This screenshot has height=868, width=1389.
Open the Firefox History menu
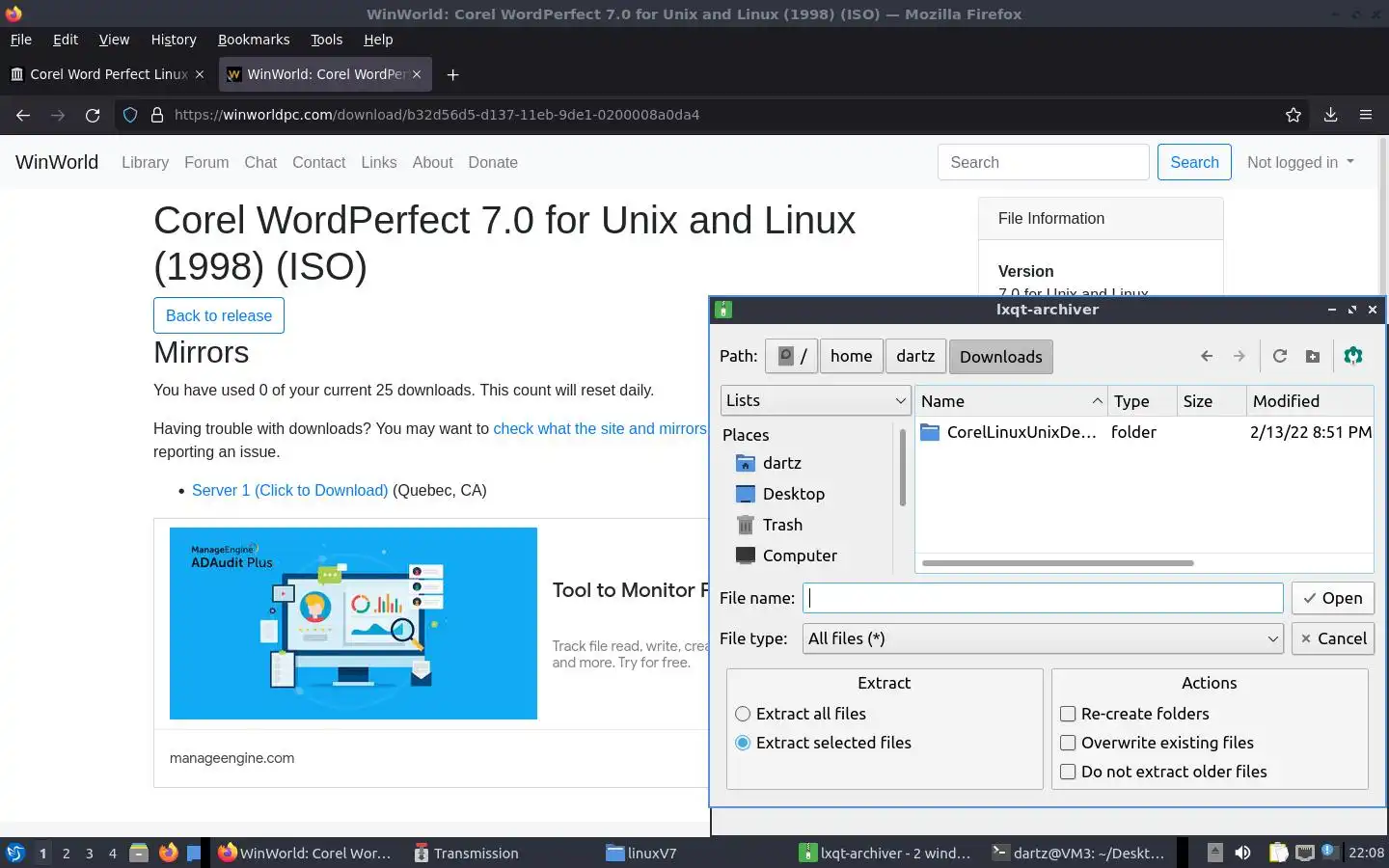[174, 40]
